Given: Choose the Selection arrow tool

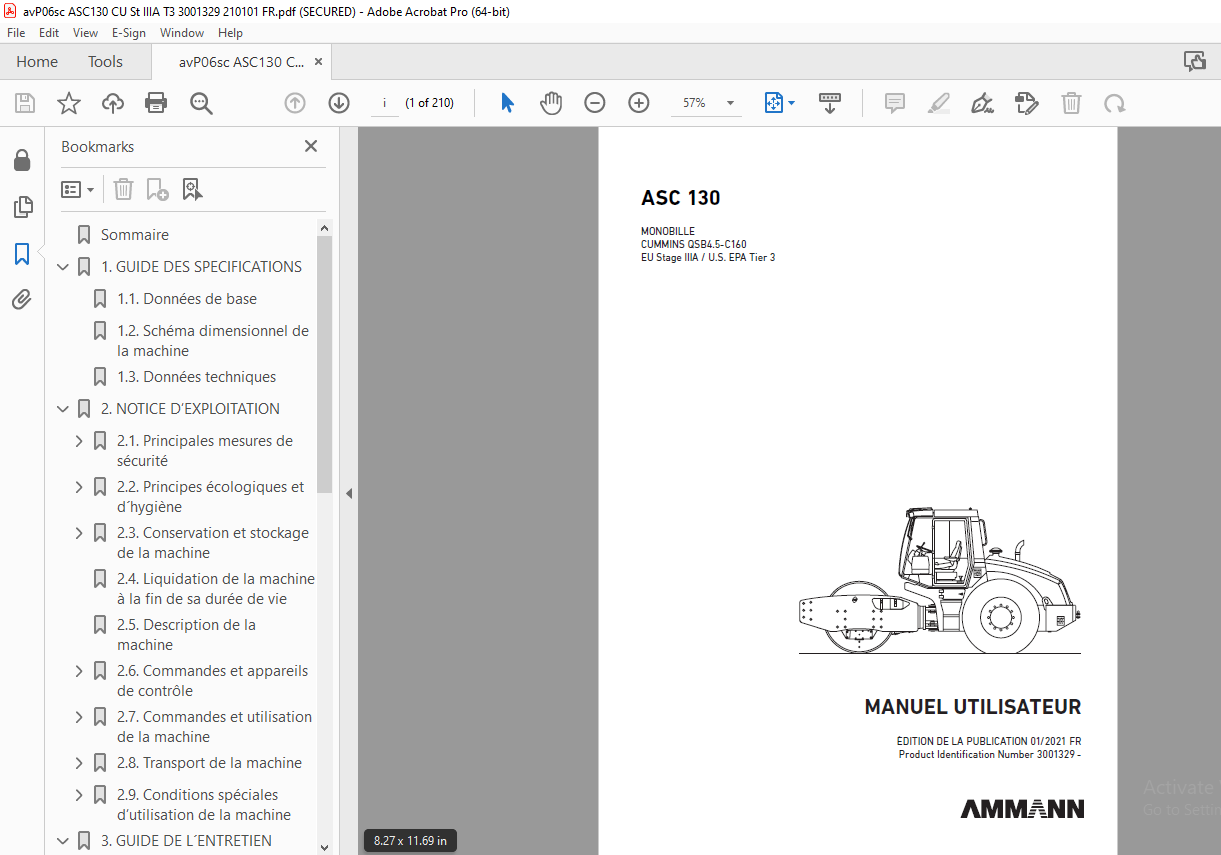Looking at the screenshot, I should point(507,103).
